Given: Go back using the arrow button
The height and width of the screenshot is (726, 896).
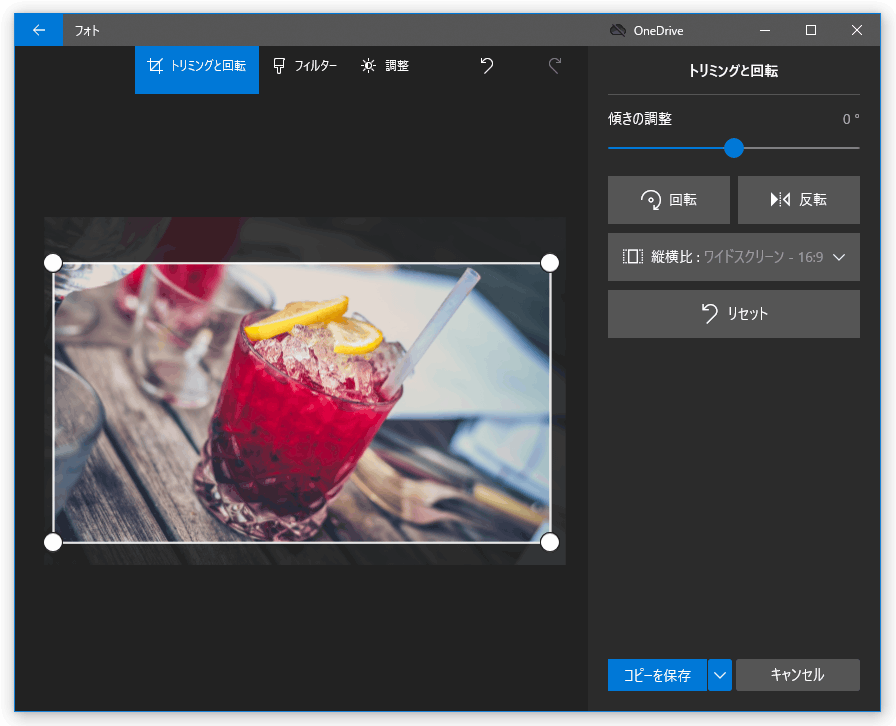Looking at the screenshot, I should pos(39,30).
